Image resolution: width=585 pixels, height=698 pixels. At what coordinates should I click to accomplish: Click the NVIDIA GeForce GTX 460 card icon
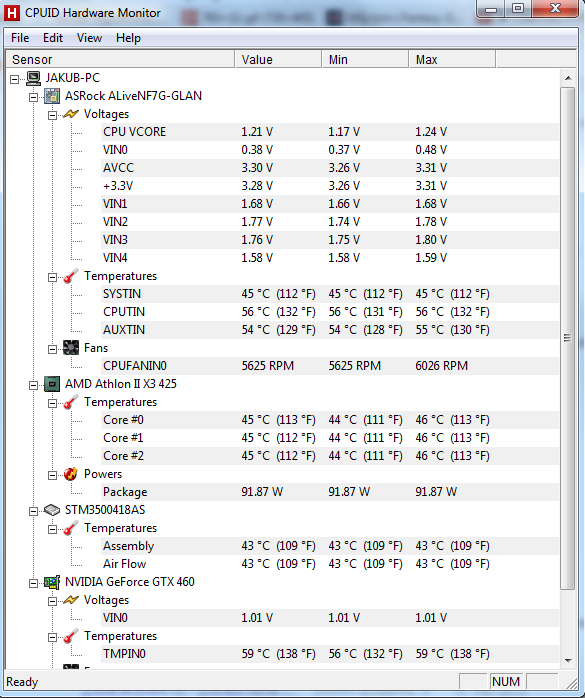click(x=52, y=582)
